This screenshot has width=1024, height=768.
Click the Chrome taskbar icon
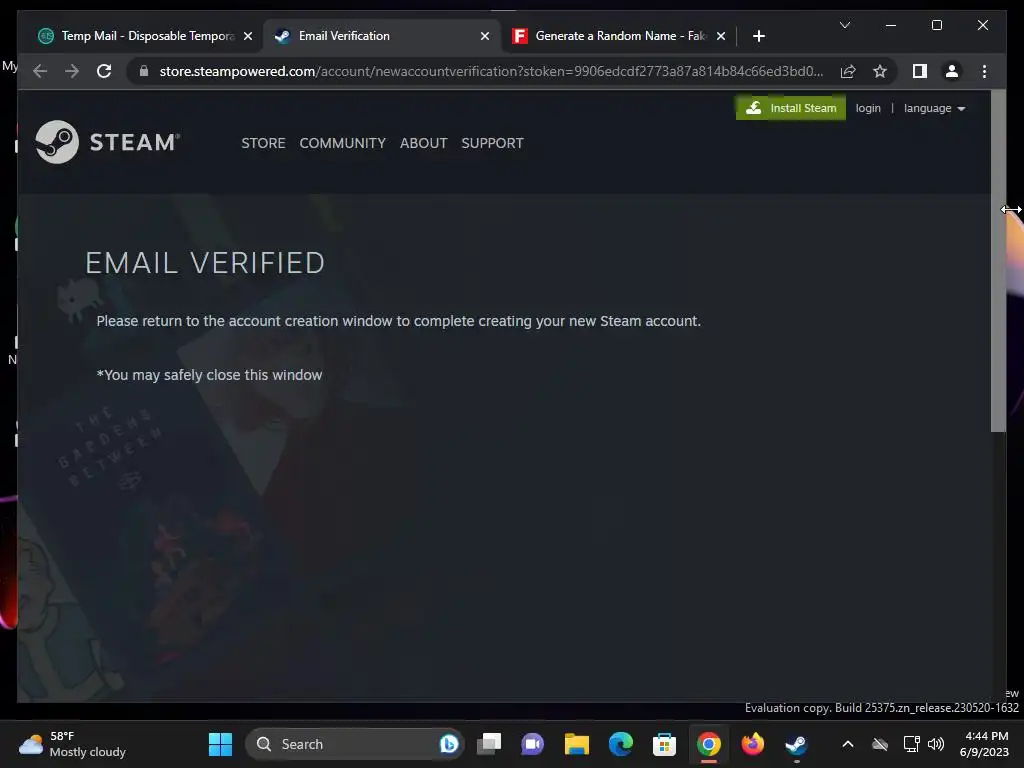(709, 744)
